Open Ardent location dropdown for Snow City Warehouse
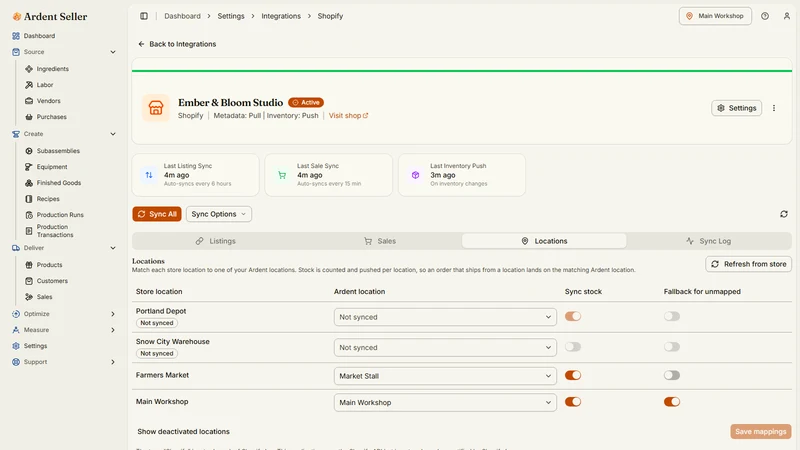Screen dimensions: 800x450 pos(445,347)
